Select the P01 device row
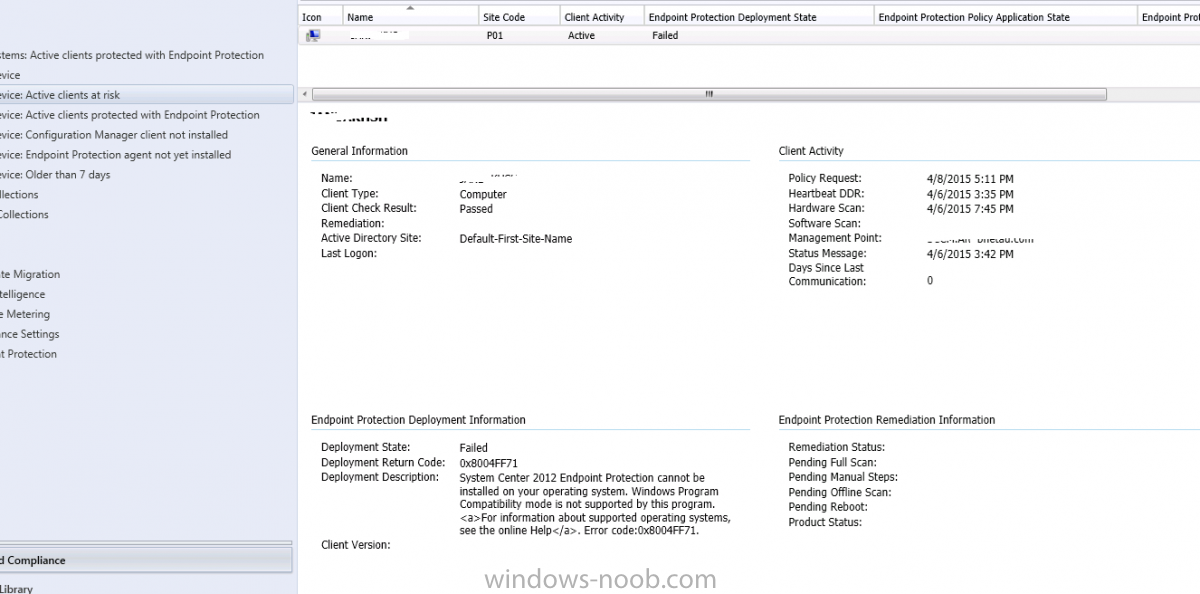This screenshot has width=1200, height=594. [748, 35]
